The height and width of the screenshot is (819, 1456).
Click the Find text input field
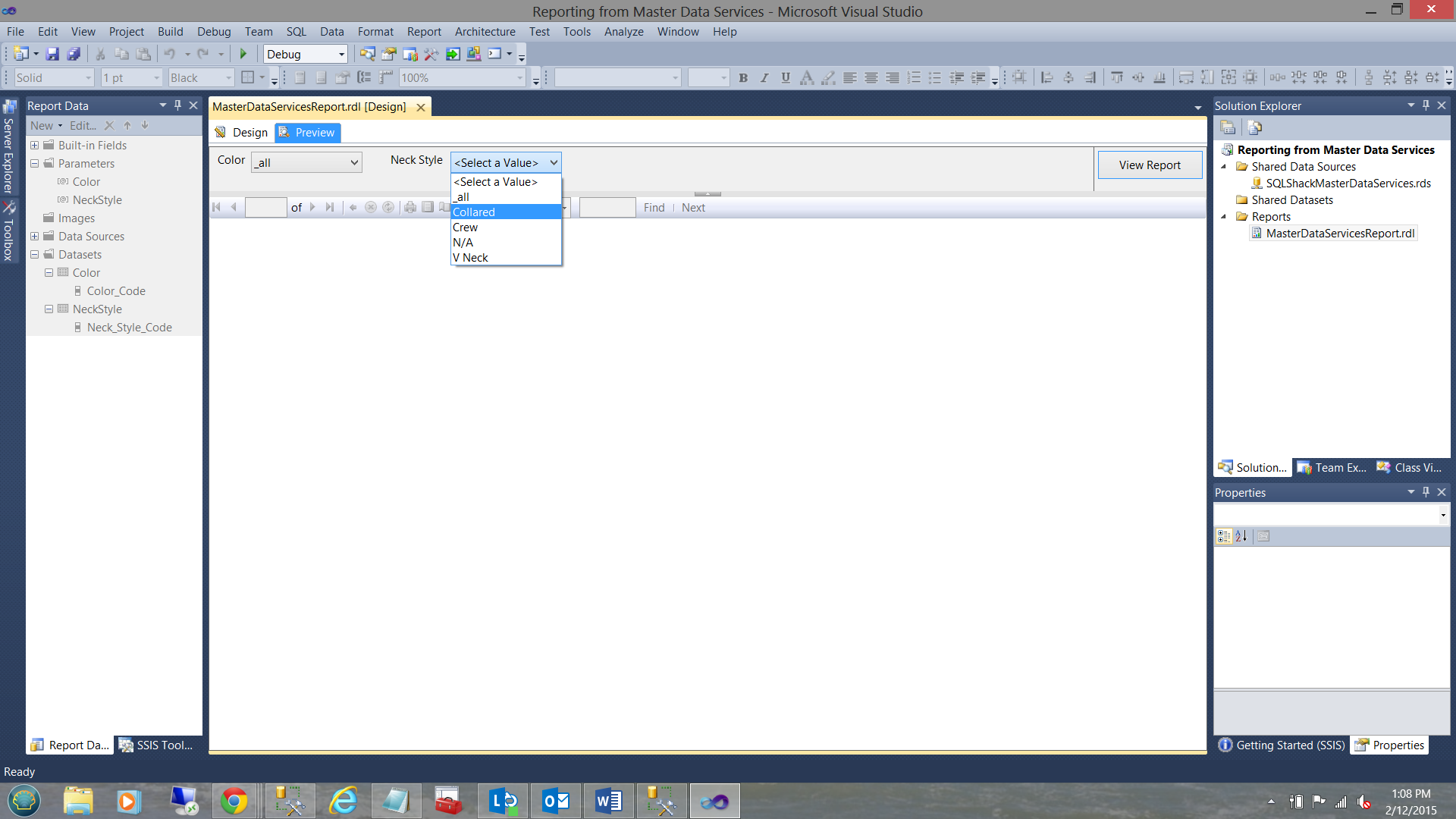(607, 207)
